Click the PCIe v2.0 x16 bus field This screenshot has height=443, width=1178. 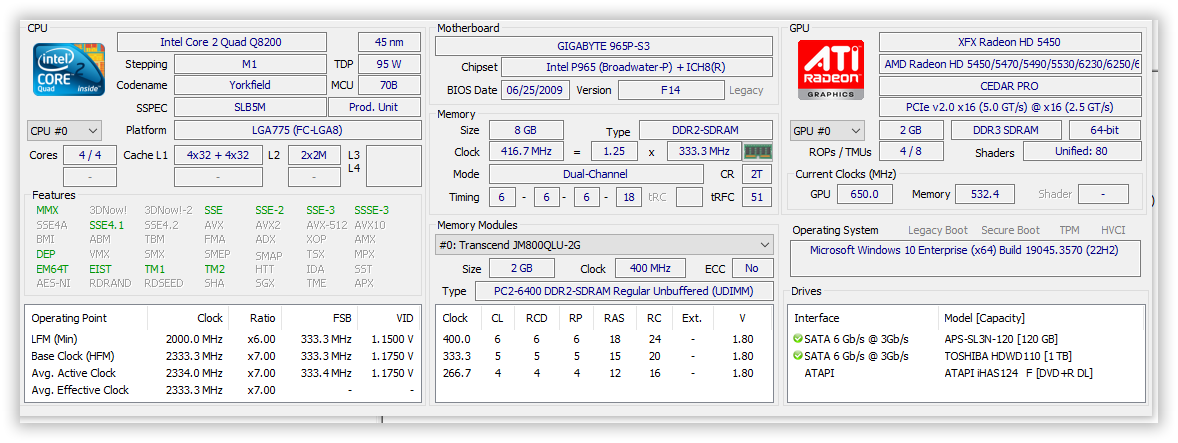pos(1010,107)
